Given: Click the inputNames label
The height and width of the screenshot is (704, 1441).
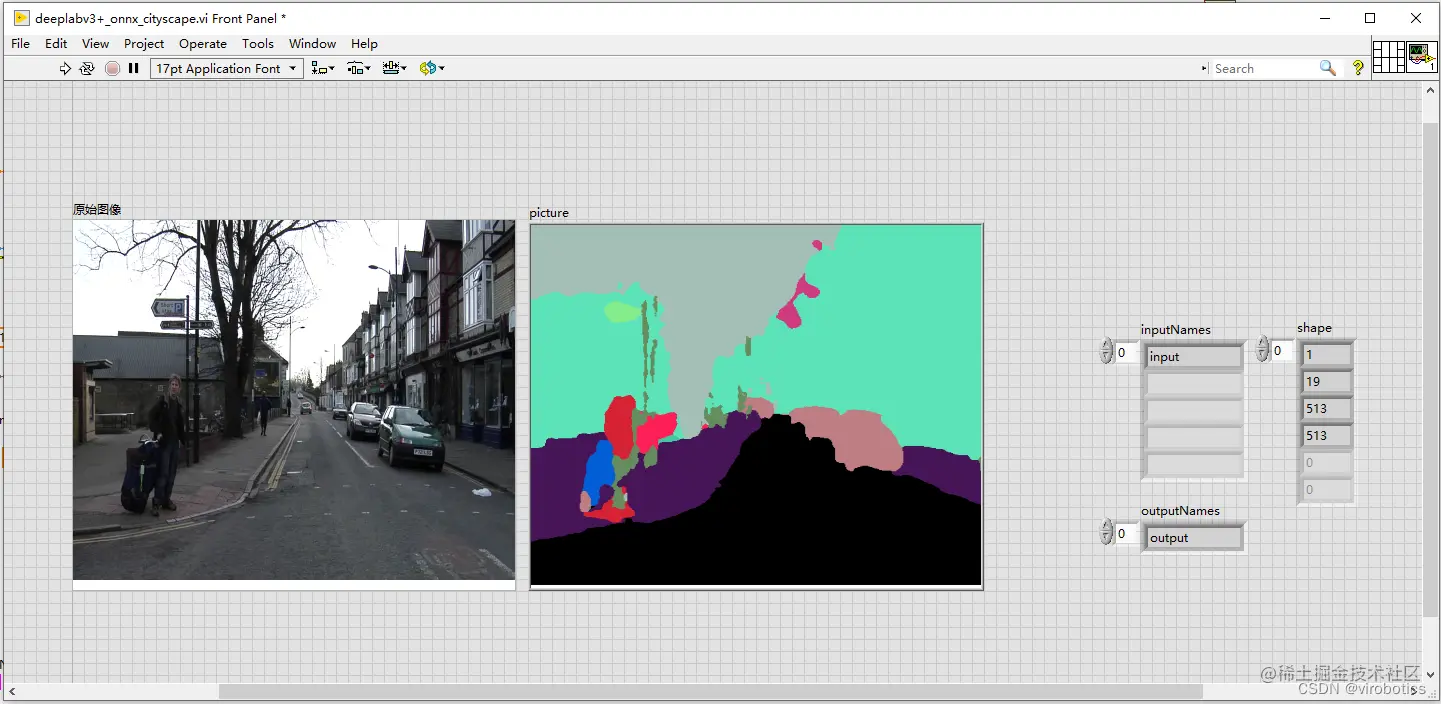Looking at the screenshot, I should point(1176,329).
